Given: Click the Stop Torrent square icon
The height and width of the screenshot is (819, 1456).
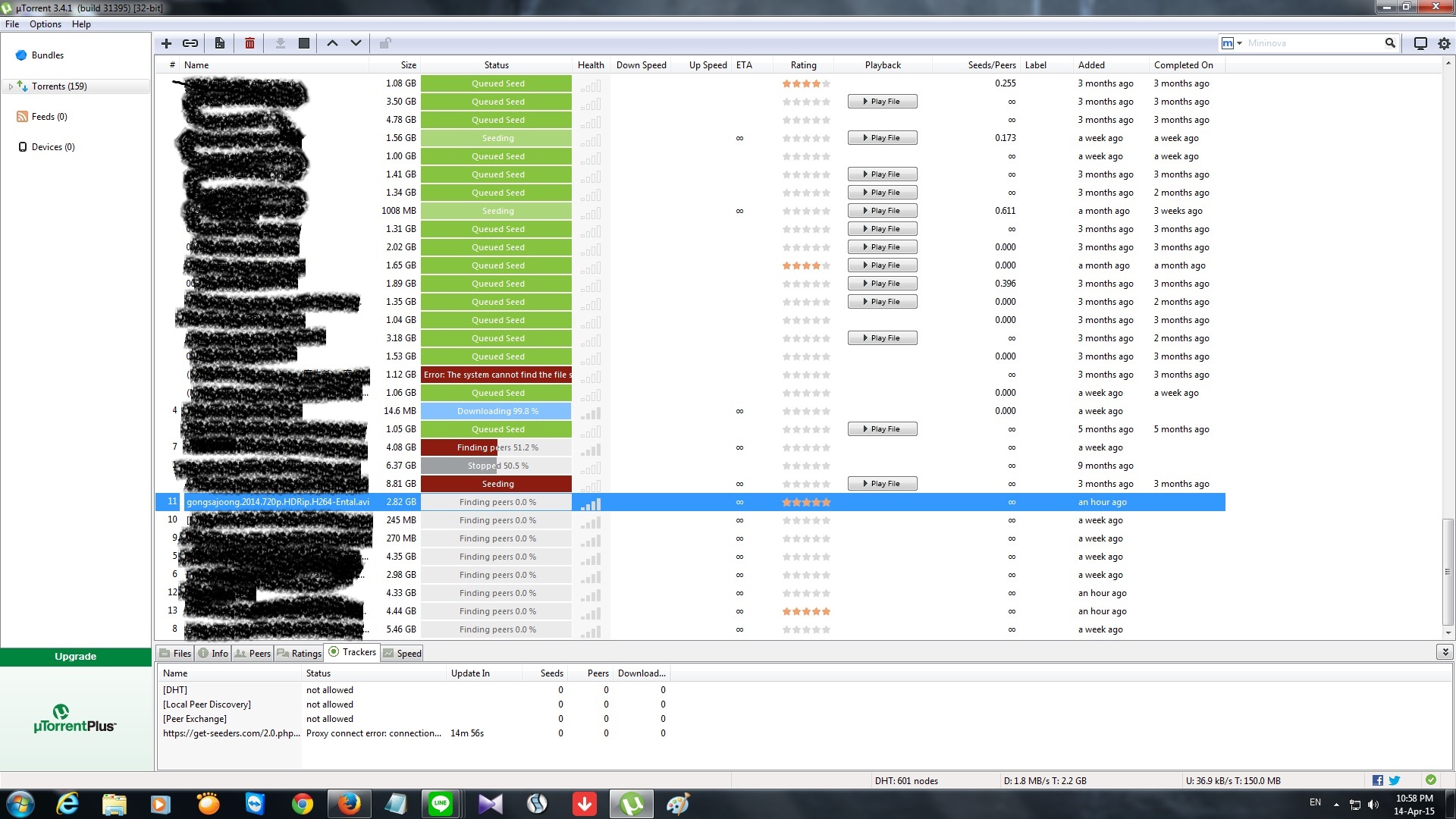Looking at the screenshot, I should (x=304, y=43).
